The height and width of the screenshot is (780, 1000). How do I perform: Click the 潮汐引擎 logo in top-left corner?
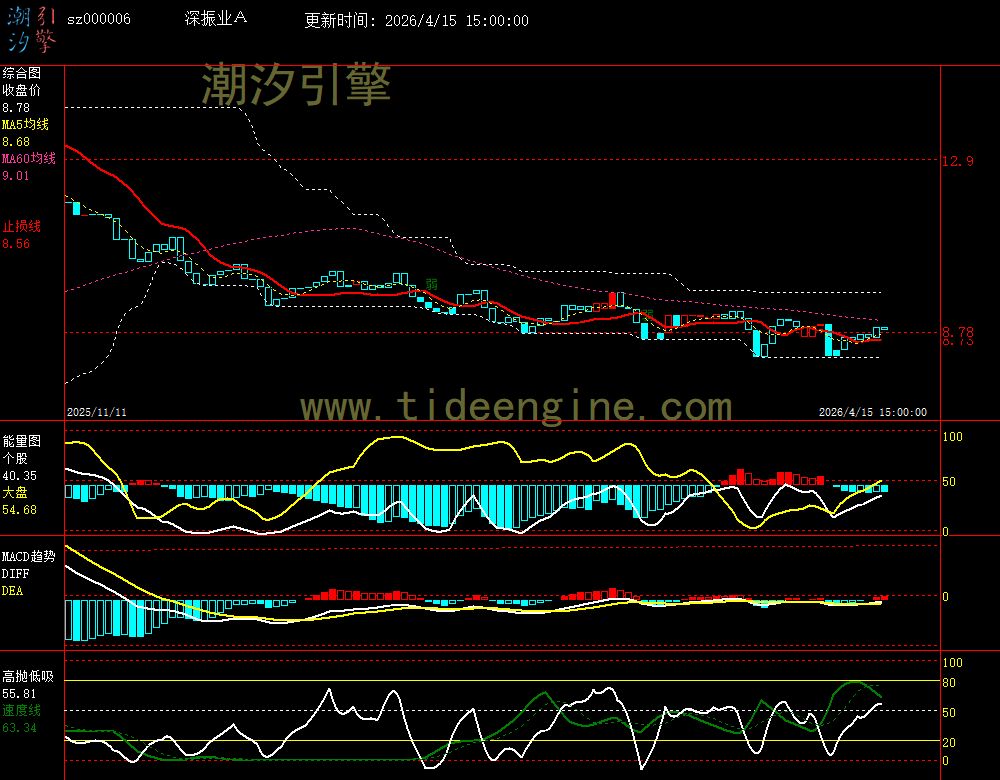coord(31,28)
